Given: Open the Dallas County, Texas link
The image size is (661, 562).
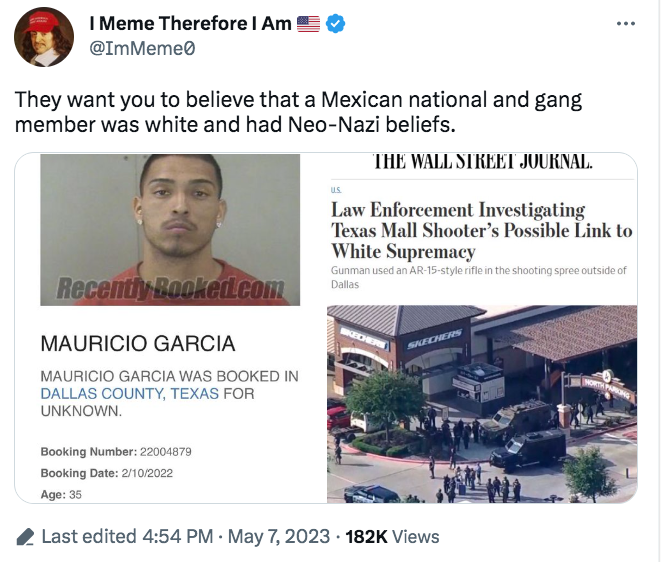Looking at the screenshot, I should point(130,393).
